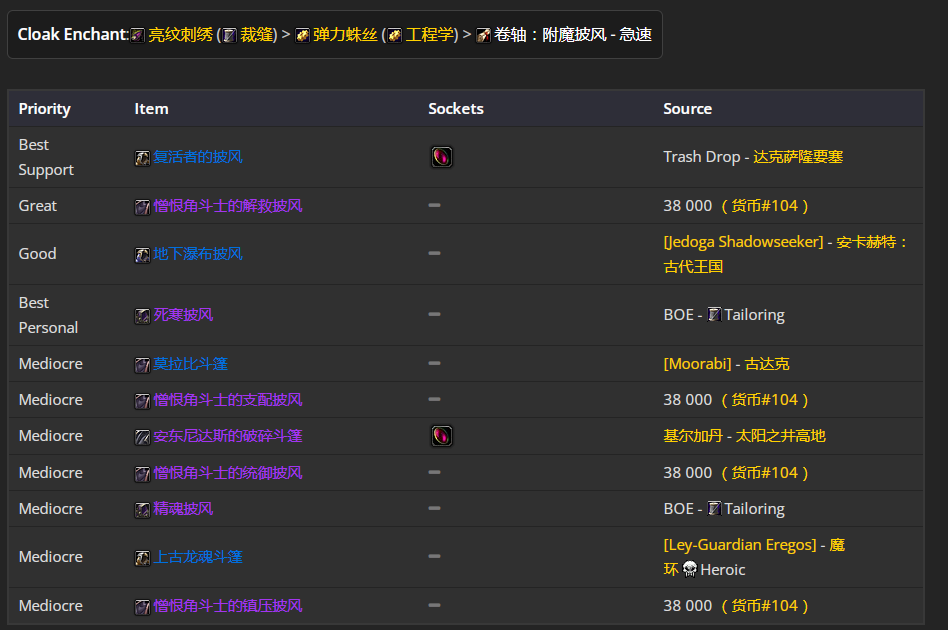Open the 卷轴：附魔披风 - 急速 link
948x630 pixels.
click(x=573, y=35)
